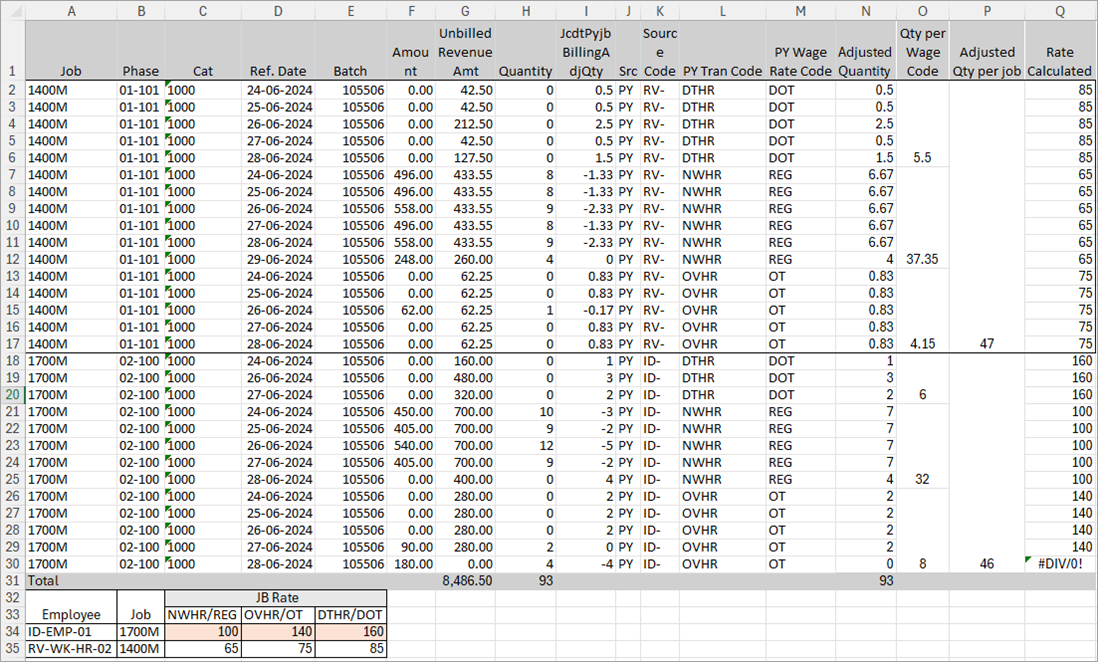Screen dimensions: 1098x662
Task: Click the 'OVHR/OT' rate table header
Action: pyautogui.click(x=278, y=614)
